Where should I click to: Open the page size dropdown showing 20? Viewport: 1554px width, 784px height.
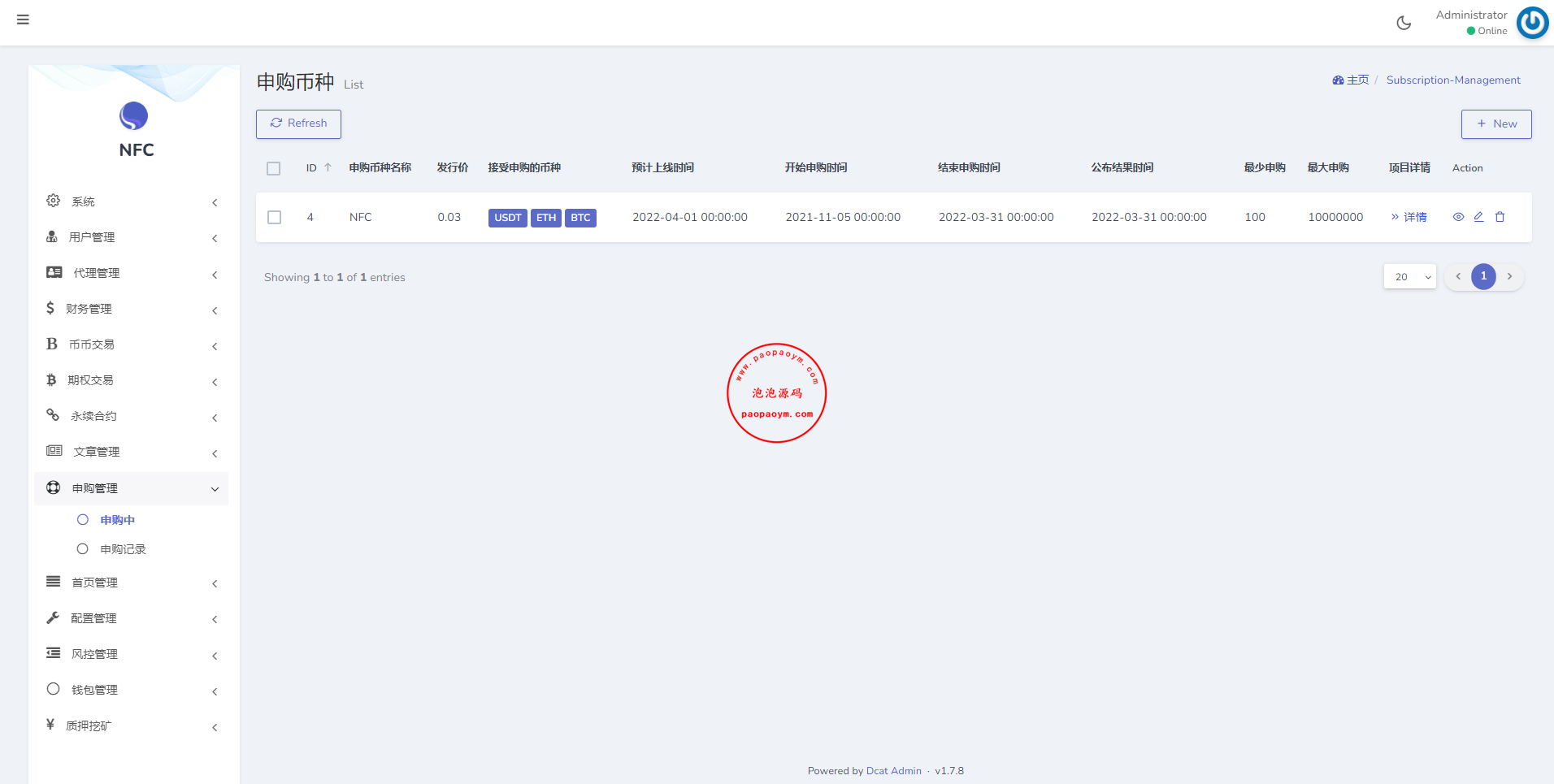click(x=1409, y=277)
